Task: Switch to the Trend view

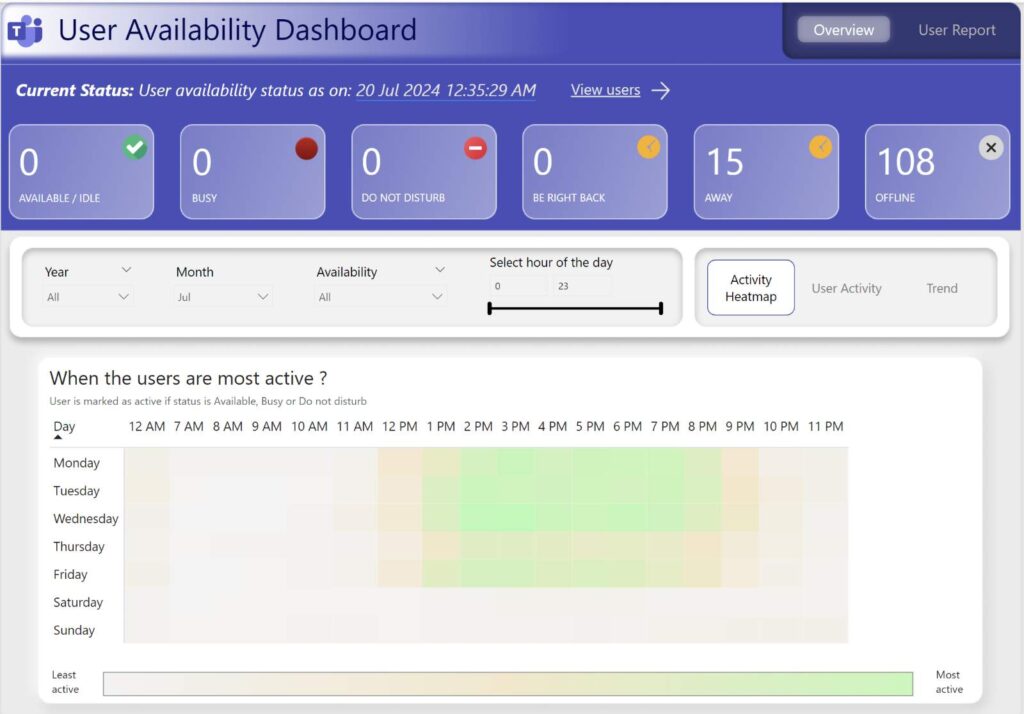Action: 941,289
